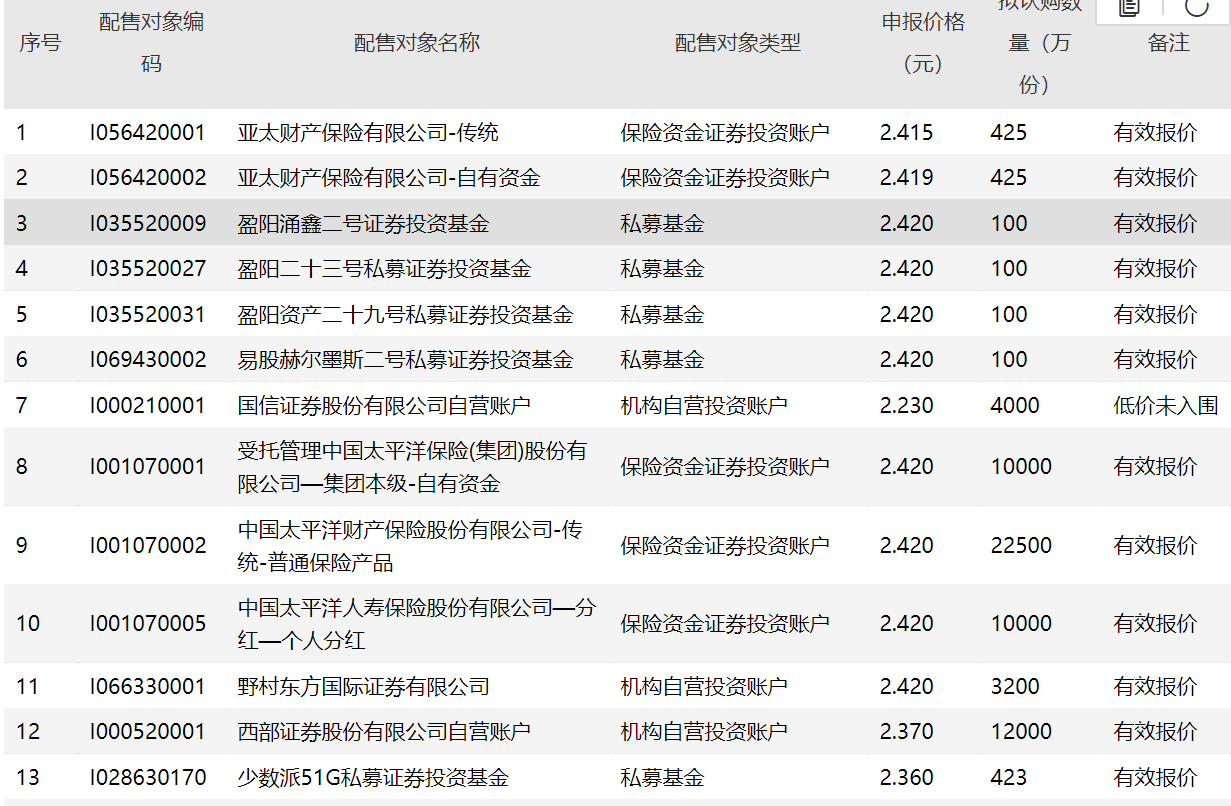Click remark 低价未入围 in row 7

pos(1166,405)
